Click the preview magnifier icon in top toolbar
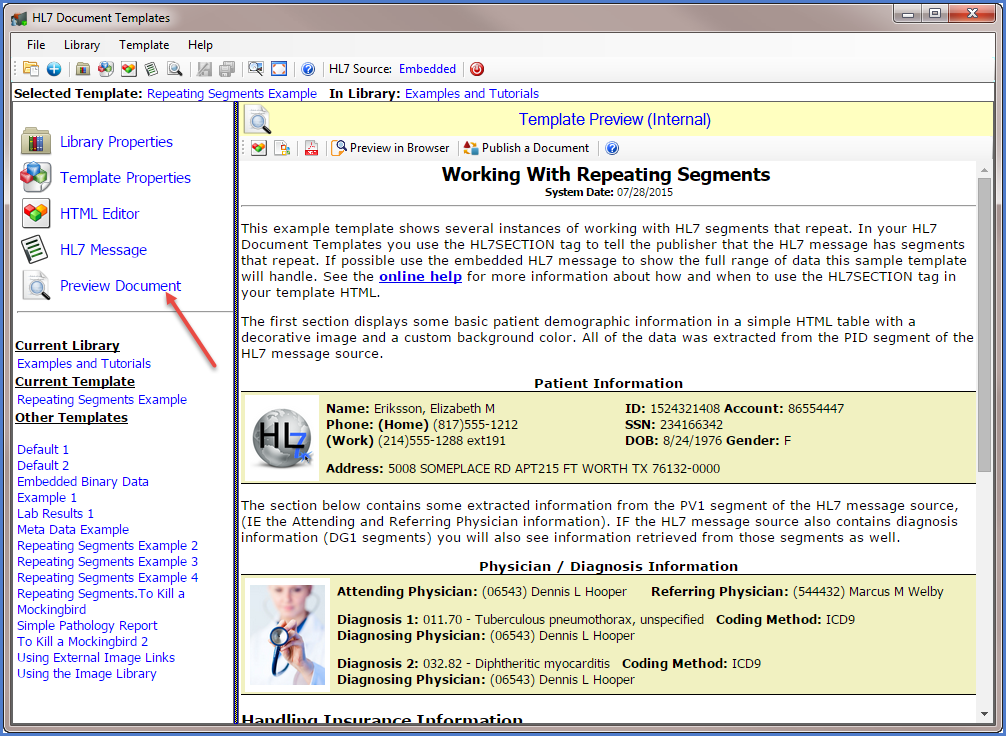 175,69
